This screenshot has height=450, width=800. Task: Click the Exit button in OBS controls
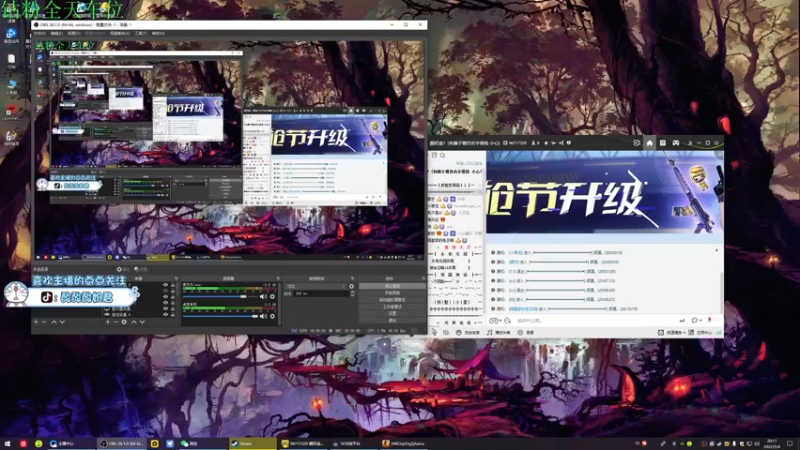(x=392, y=320)
